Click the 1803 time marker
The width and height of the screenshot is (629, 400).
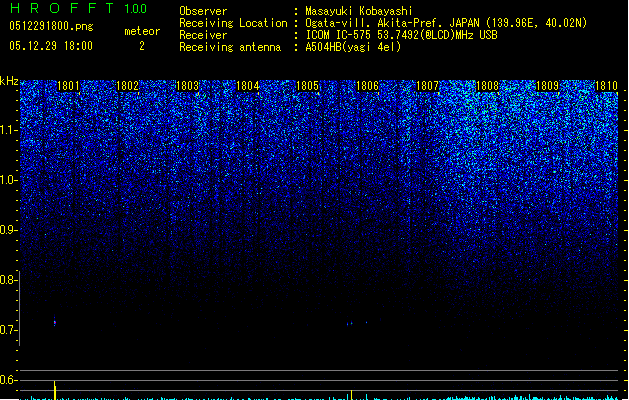click(x=187, y=86)
